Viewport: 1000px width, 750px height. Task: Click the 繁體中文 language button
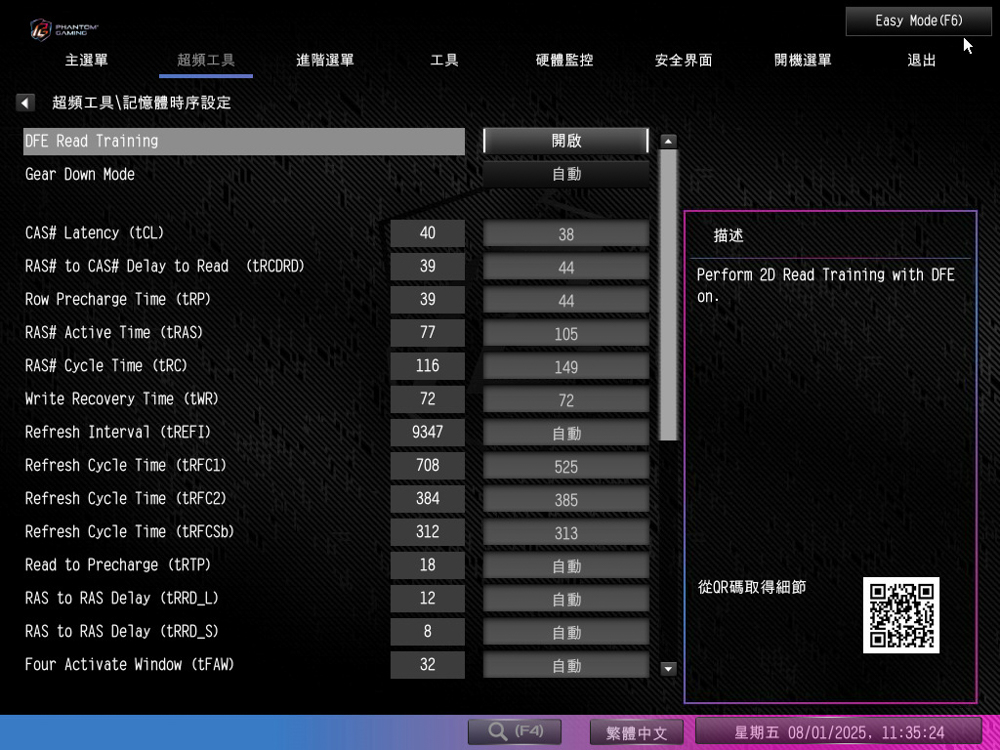pyautogui.click(x=636, y=732)
